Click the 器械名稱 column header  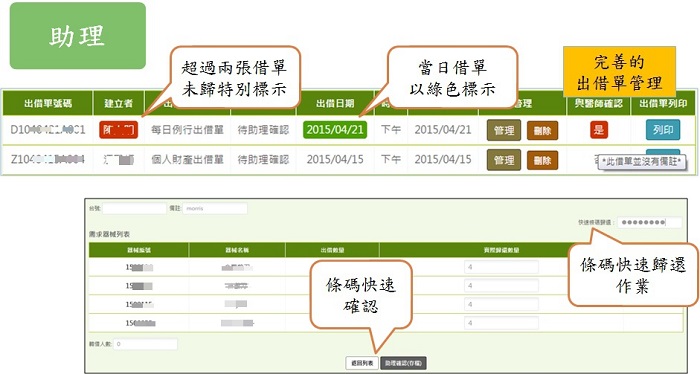click(x=237, y=250)
